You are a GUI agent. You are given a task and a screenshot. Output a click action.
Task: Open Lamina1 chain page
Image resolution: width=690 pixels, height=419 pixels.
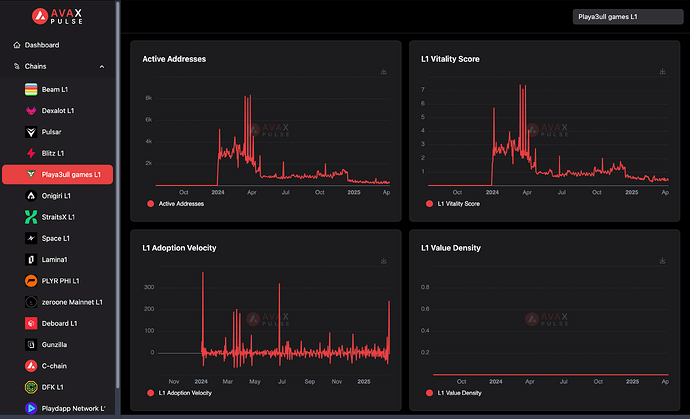pyautogui.click(x=55, y=260)
